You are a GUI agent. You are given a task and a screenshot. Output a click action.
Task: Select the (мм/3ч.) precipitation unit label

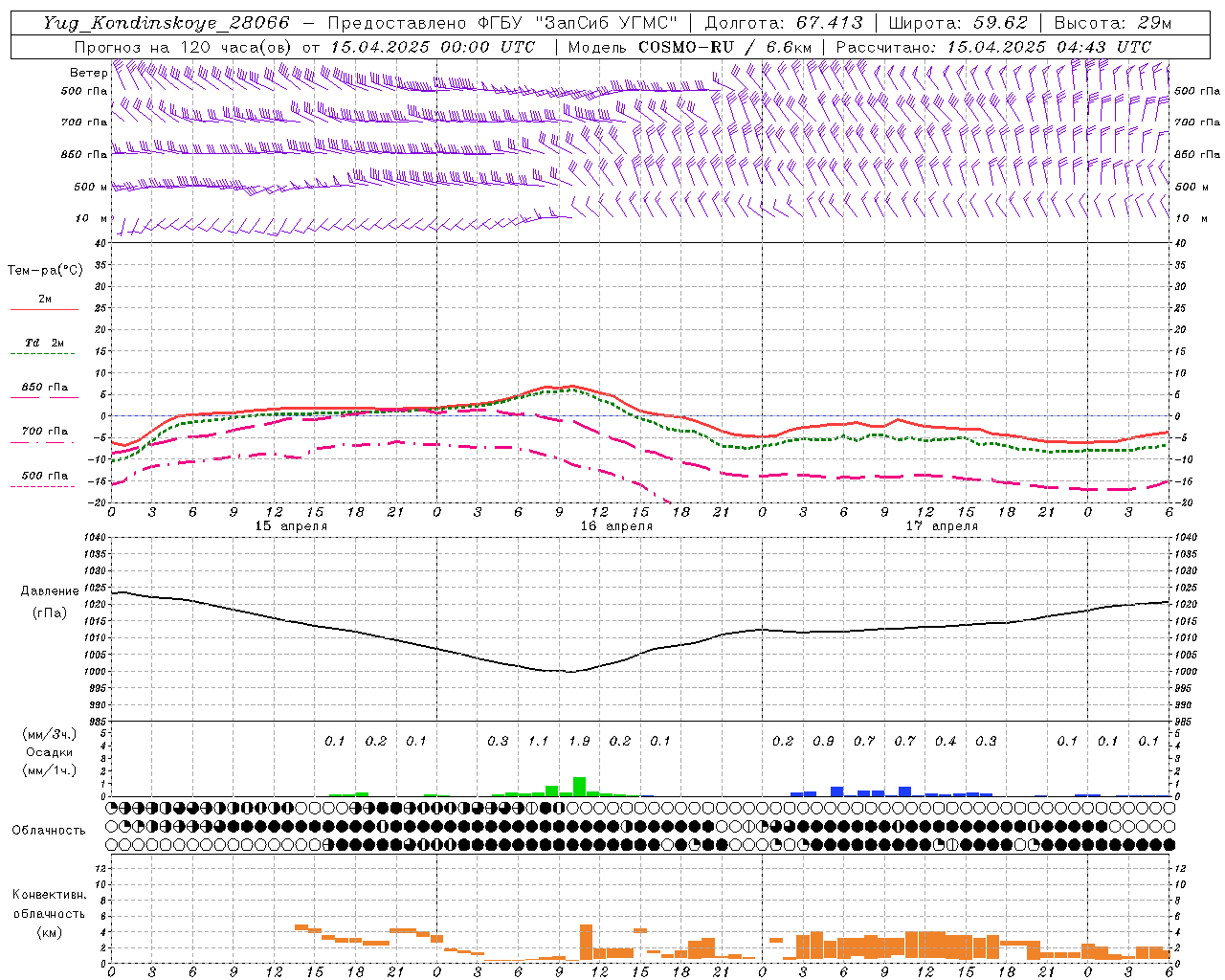50,734
